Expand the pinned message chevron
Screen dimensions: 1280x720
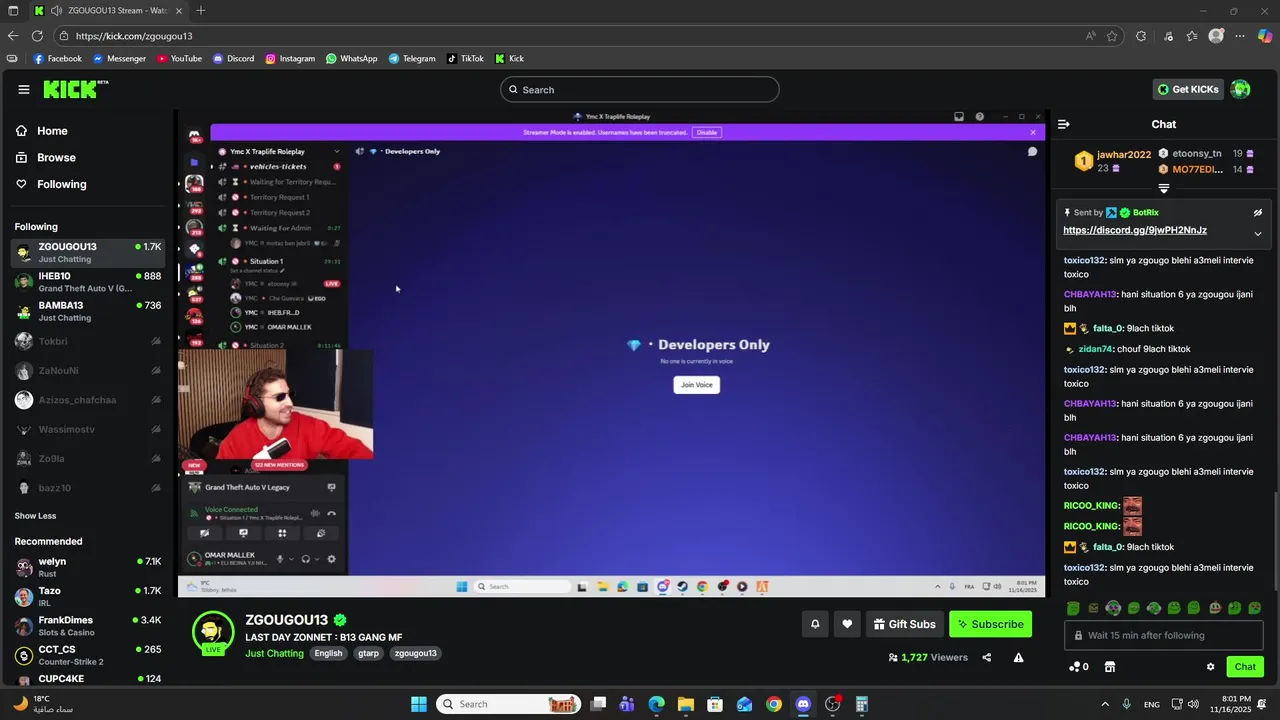point(1258,234)
